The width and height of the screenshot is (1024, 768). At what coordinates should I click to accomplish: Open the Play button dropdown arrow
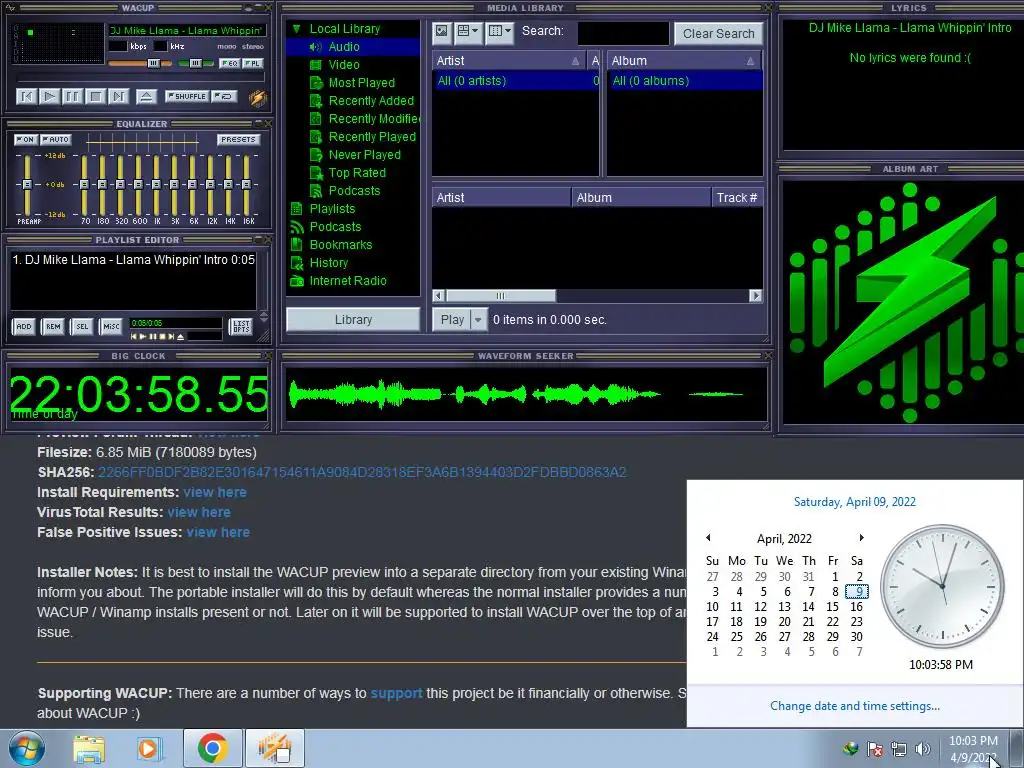point(479,319)
